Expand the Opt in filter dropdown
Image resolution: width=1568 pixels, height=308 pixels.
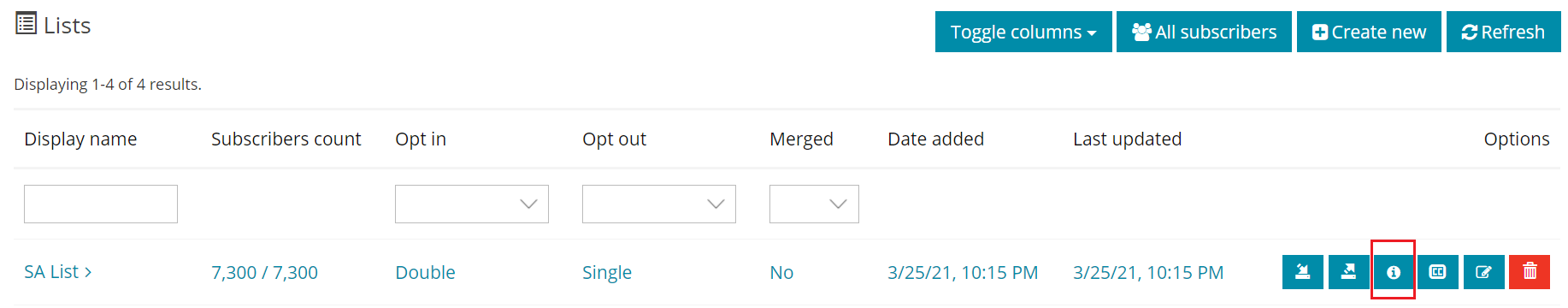[x=472, y=204]
